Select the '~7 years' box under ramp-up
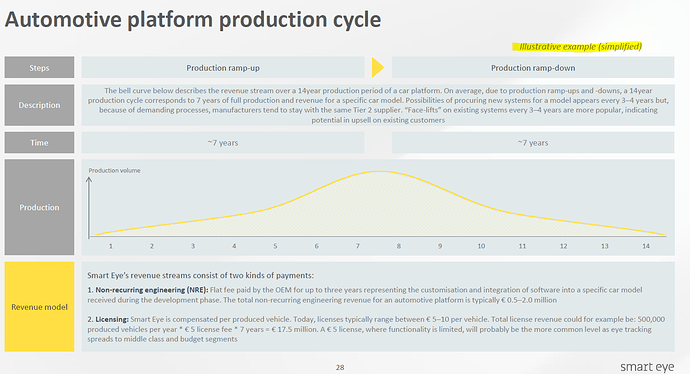690x374 pixels. click(x=223, y=143)
